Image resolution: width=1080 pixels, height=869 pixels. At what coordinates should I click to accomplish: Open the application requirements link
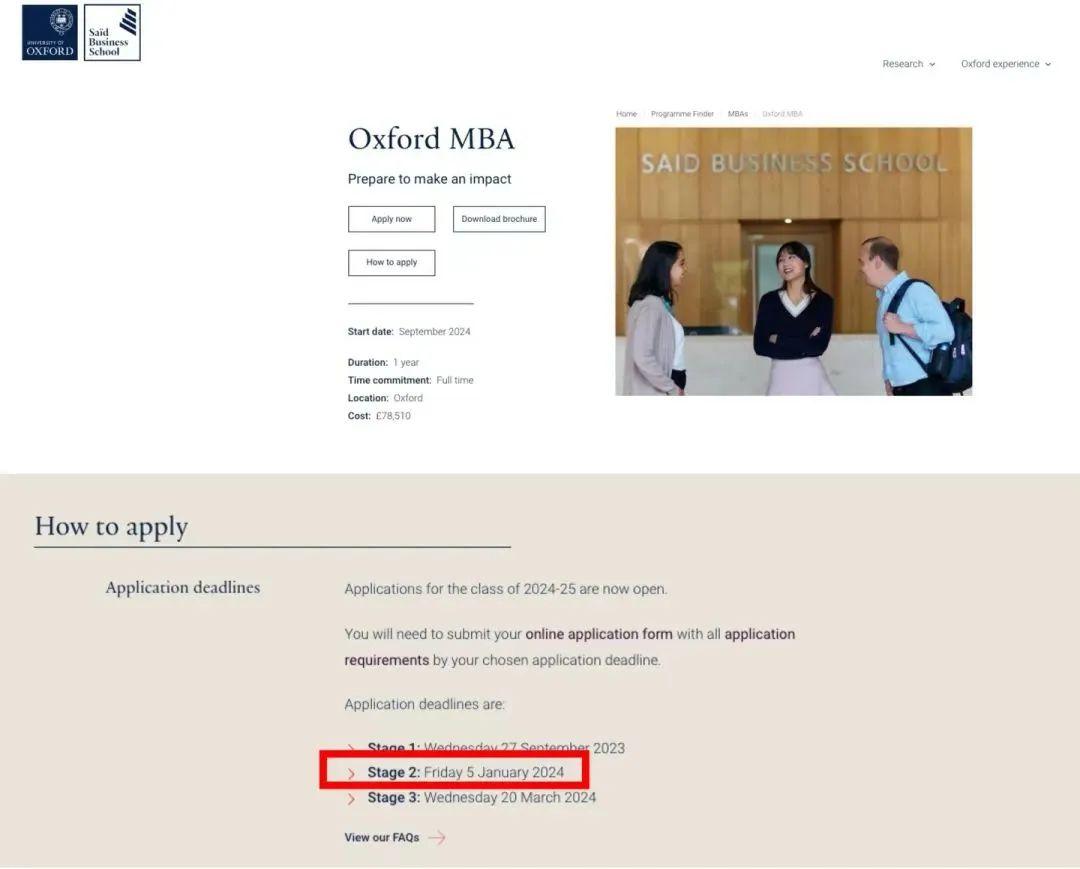click(570, 647)
